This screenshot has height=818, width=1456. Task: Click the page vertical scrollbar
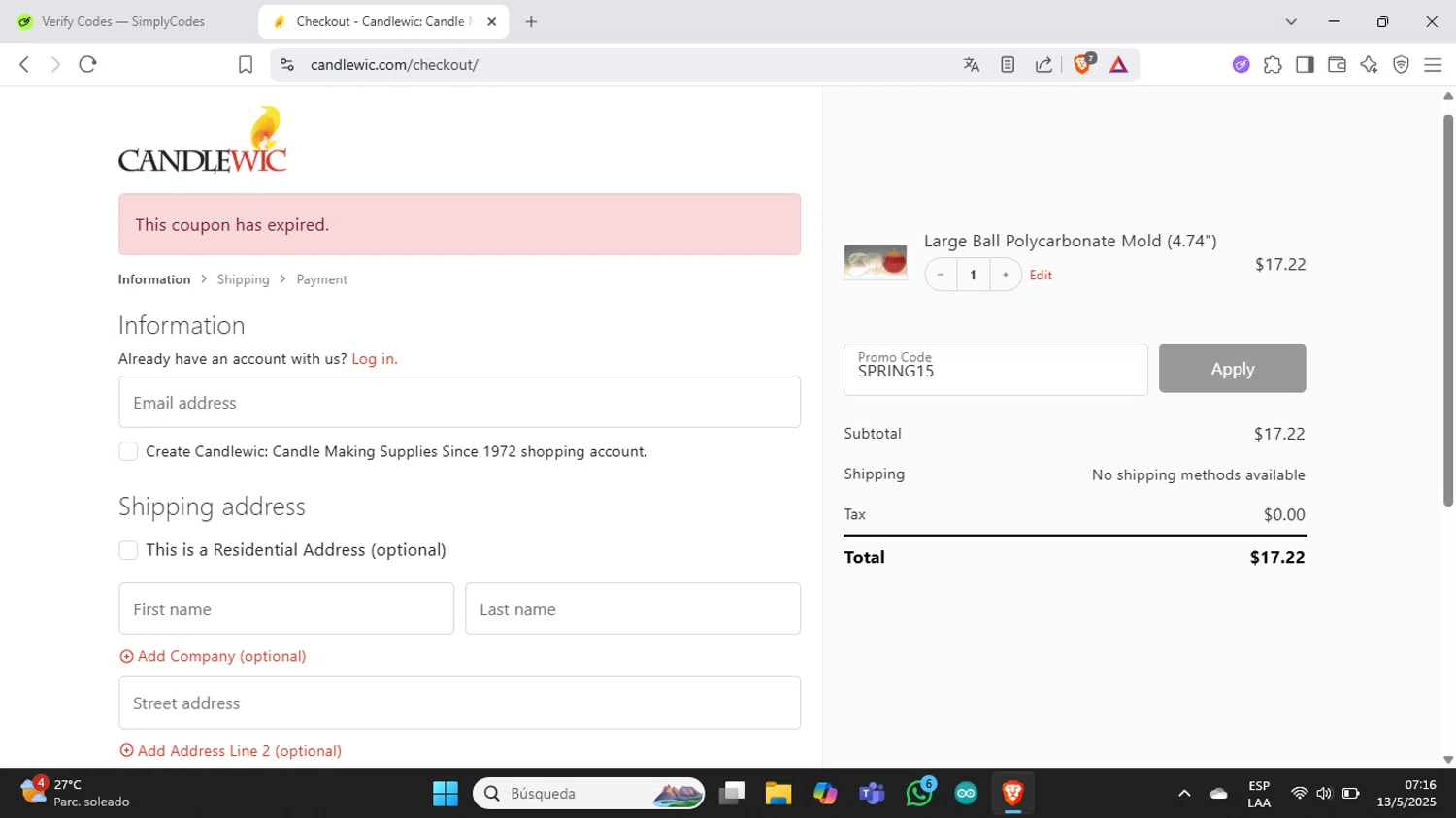[1448, 311]
